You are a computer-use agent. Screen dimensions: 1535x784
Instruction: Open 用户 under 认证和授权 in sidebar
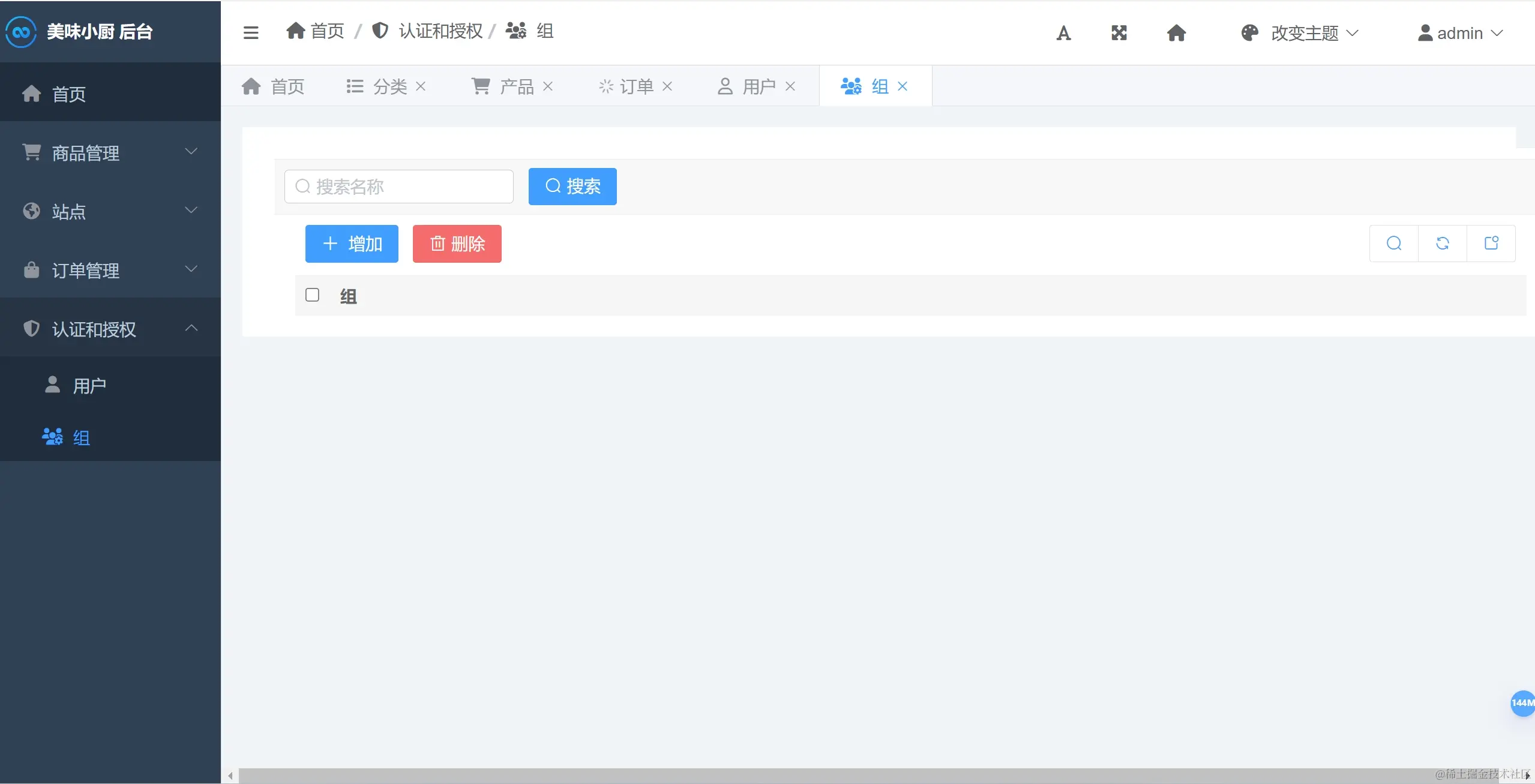tap(89, 386)
